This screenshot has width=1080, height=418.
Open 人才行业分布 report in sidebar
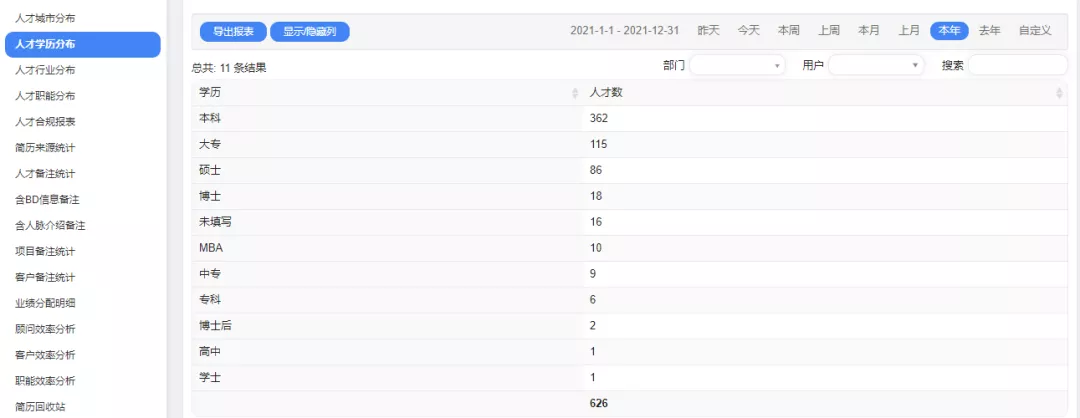45,70
